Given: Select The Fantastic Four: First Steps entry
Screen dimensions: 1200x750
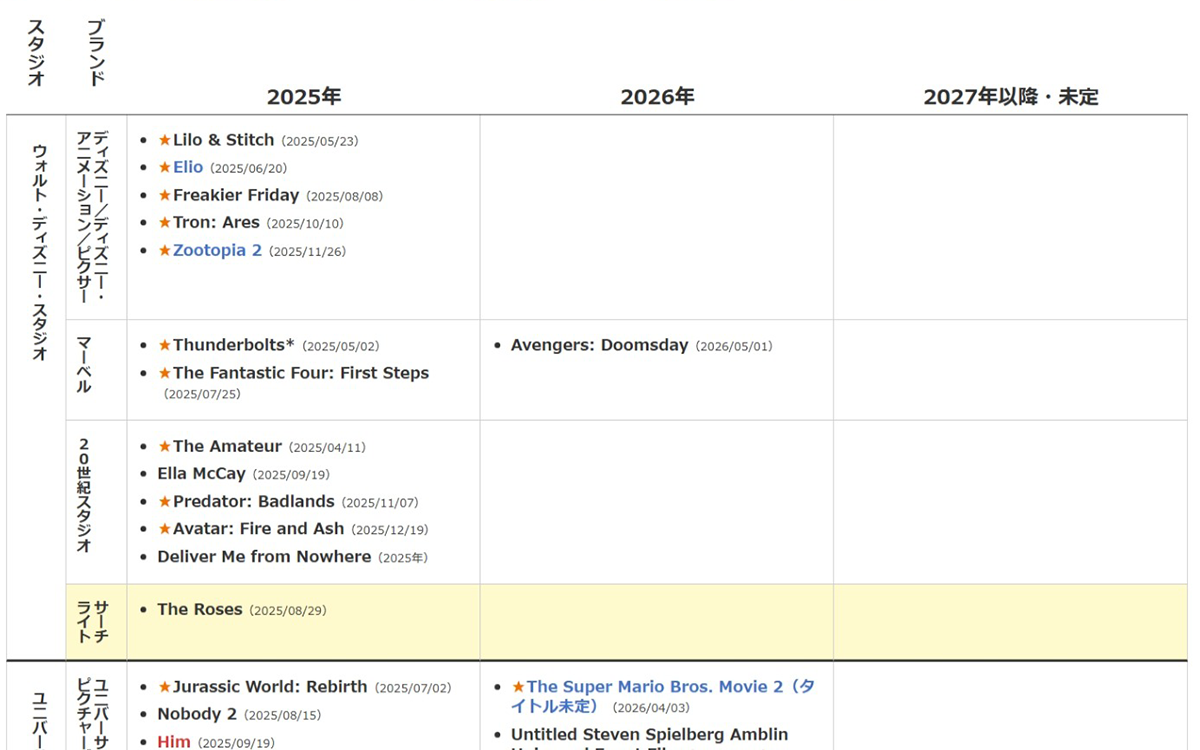Looking at the screenshot, I should click(x=301, y=373).
